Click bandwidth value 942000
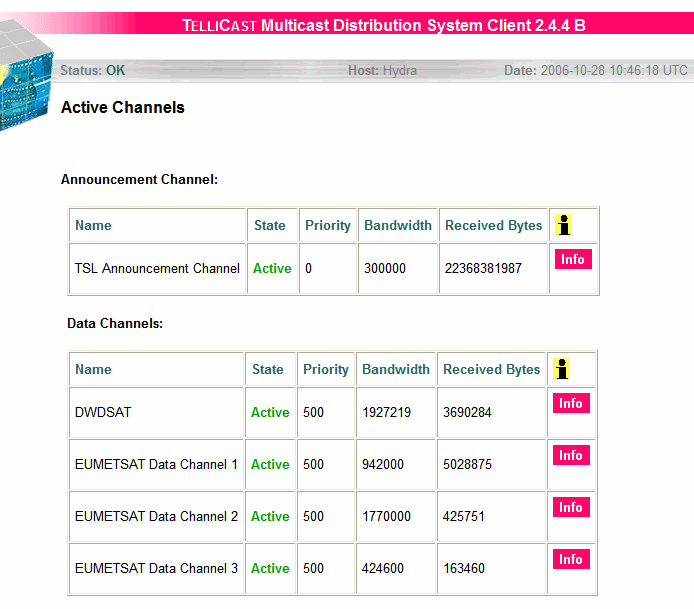 click(383, 464)
